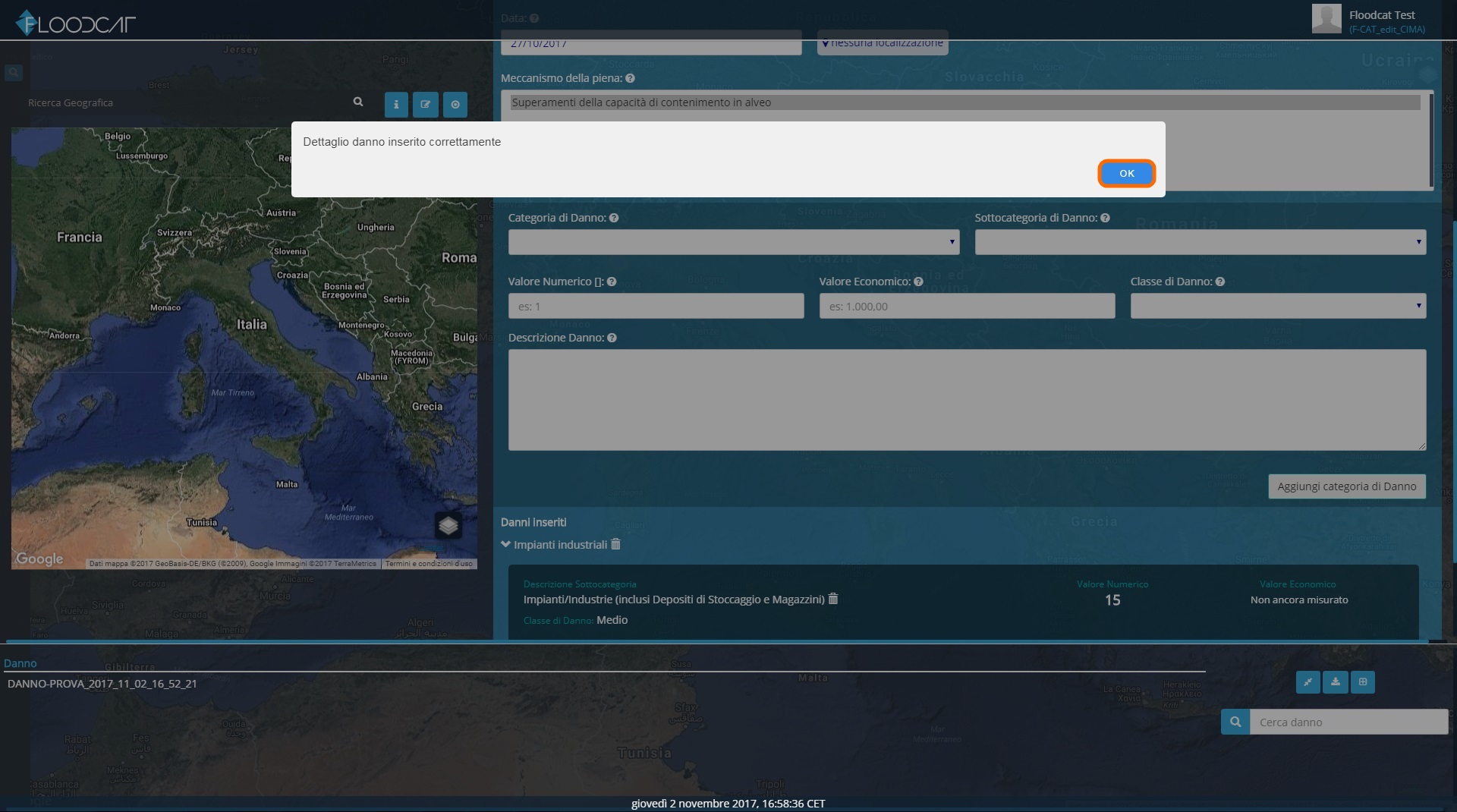
Task: Open the Classe di Danno dropdown
Action: [x=1278, y=306]
